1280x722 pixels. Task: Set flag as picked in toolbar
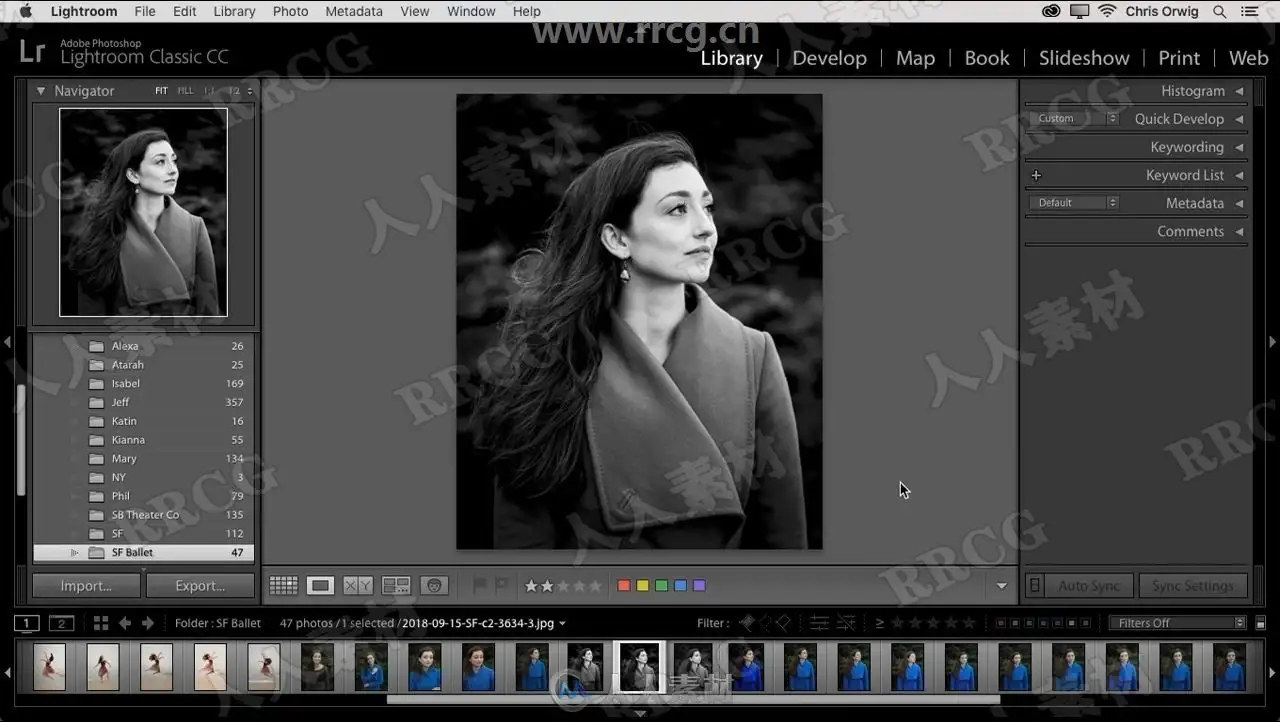(x=479, y=586)
